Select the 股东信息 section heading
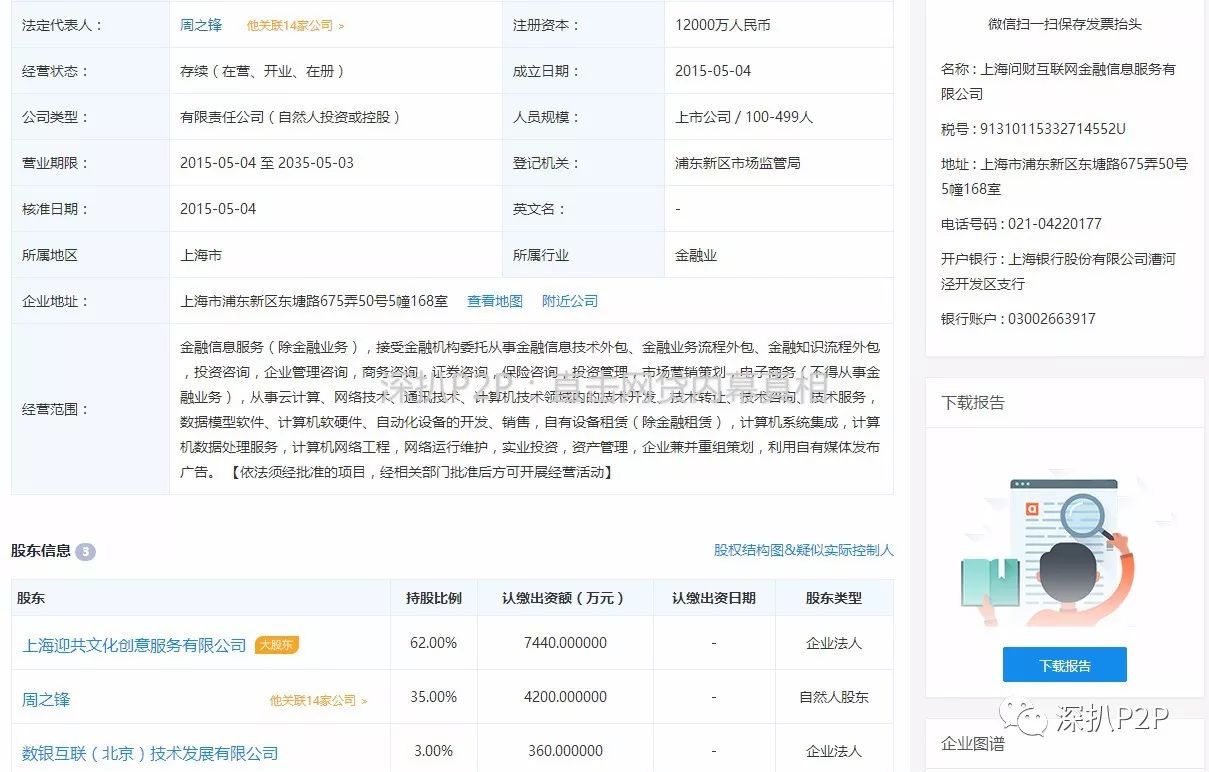Image resolution: width=1209 pixels, height=772 pixels. click(x=41, y=550)
